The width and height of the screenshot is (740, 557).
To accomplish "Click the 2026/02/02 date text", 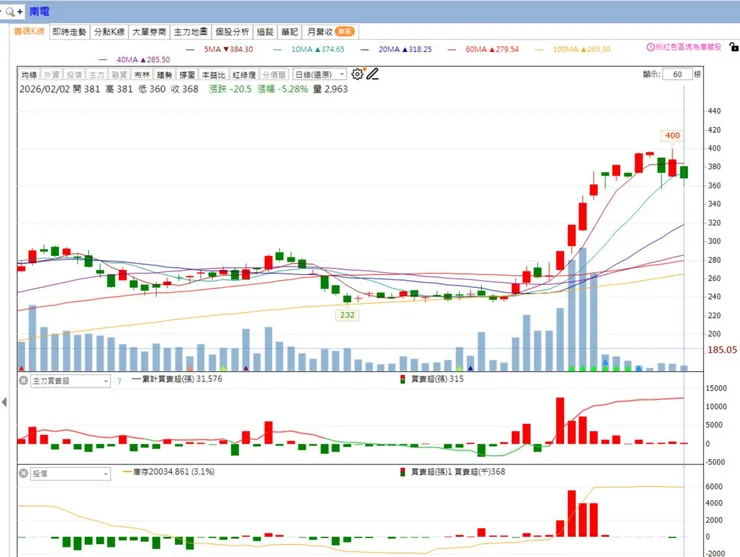I will point(42,89).
